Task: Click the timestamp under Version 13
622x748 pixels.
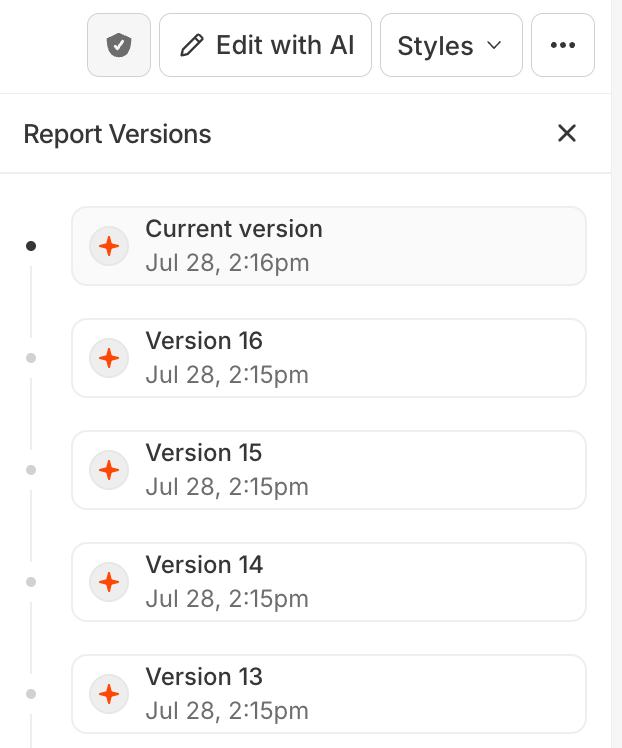Action: (227, 711)
